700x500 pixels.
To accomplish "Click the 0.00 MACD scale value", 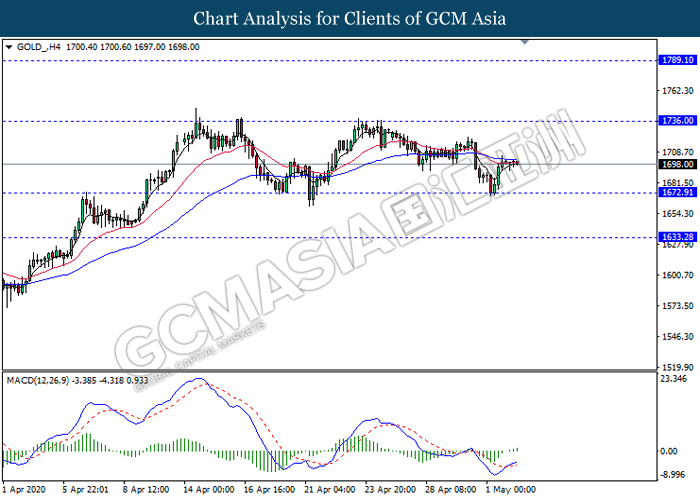I will 669,451.
